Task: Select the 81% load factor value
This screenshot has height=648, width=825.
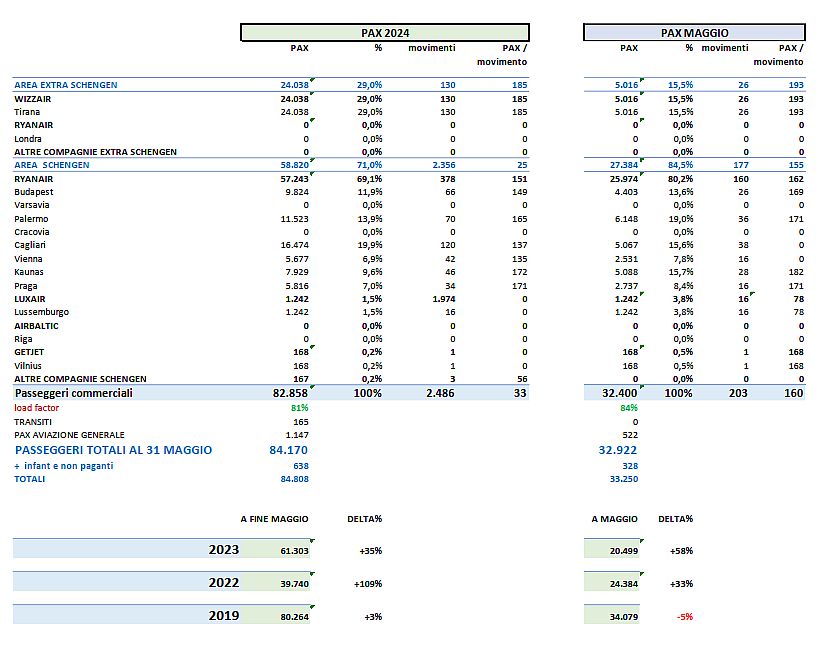Action: (x=299, y=408)
